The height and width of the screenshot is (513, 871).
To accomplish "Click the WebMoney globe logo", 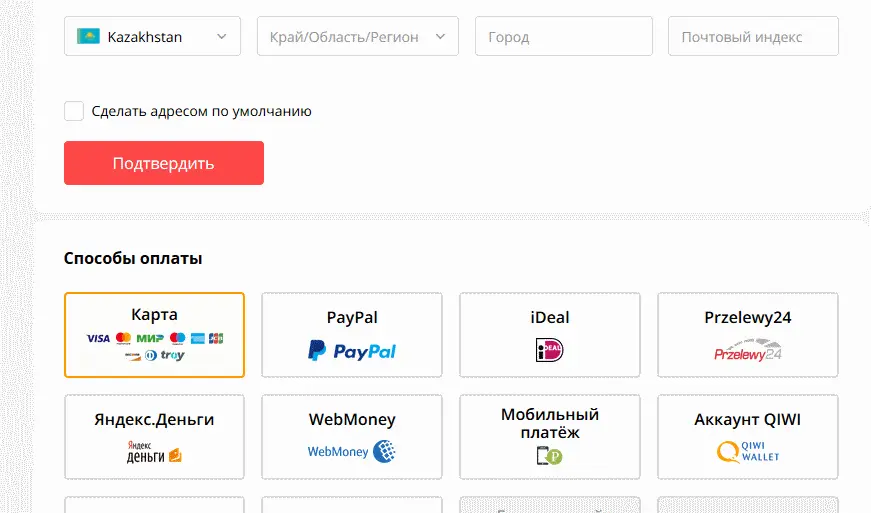I will tap(384, 451).
